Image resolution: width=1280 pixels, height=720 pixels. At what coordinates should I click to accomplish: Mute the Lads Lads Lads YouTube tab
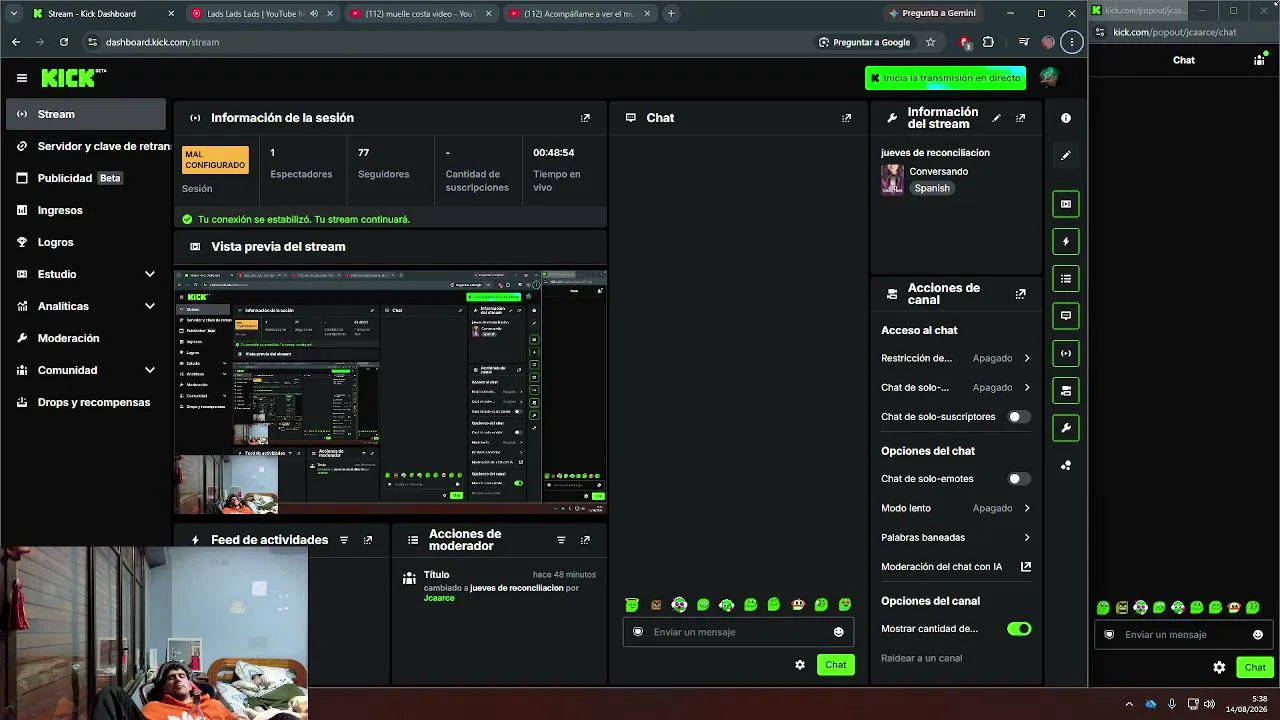tap(314, 14)
